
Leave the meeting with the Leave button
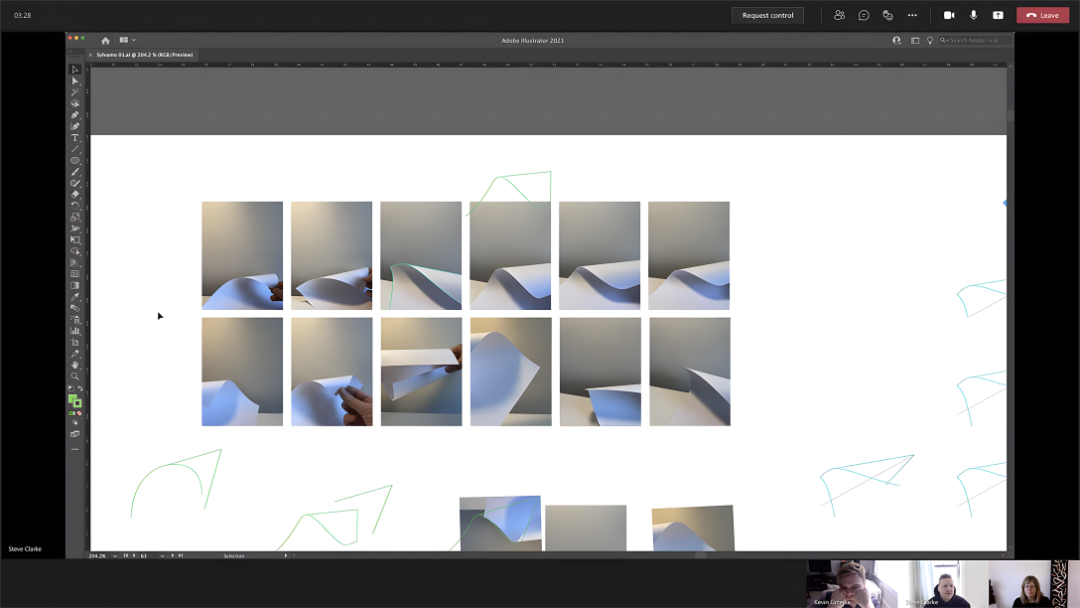tap(1043, 15)
